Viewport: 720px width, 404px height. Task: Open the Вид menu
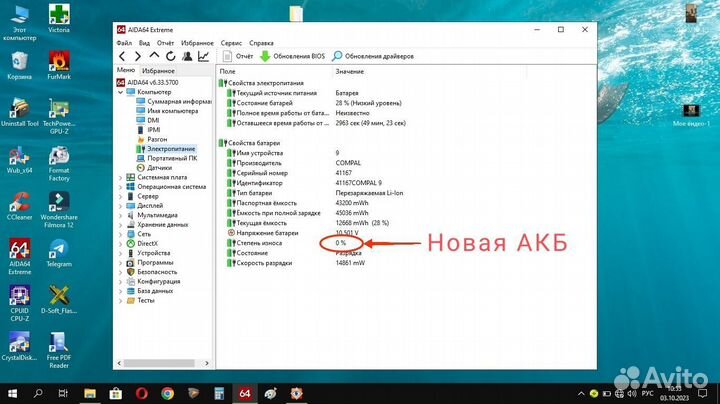[x=144, y=43]
